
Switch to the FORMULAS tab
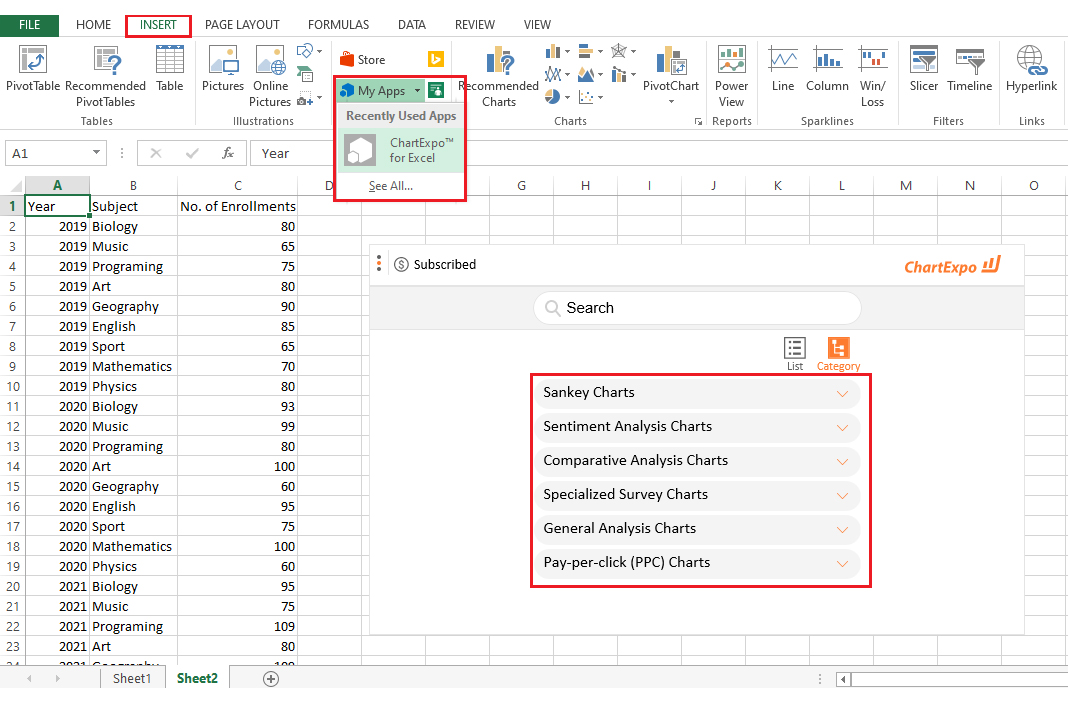(x=339, y=25)
